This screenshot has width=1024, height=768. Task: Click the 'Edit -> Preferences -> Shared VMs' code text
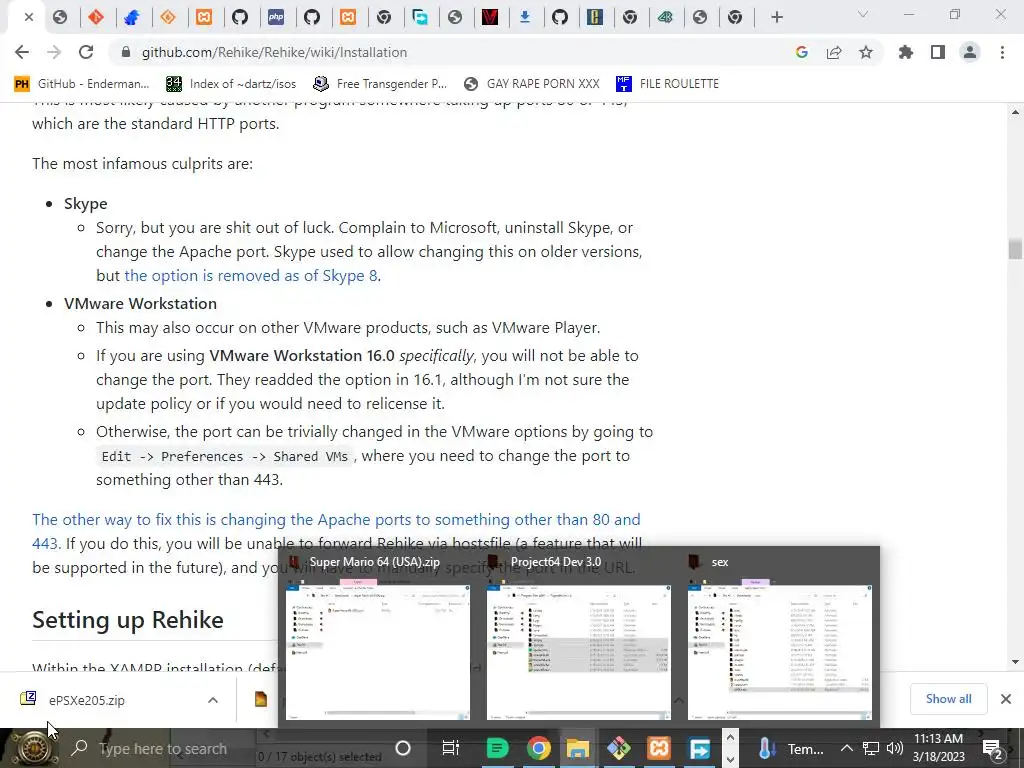(225, 456)
